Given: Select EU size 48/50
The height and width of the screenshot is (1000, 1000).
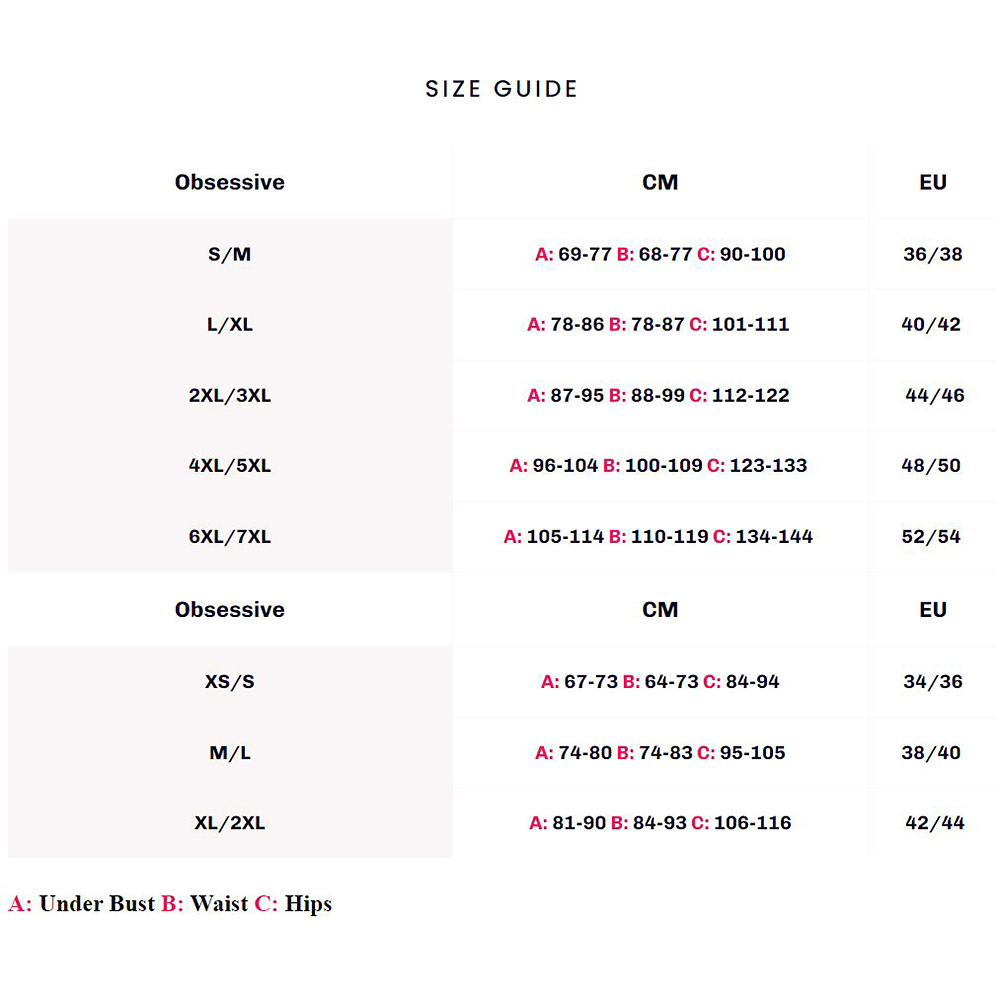Looking at the screenshot, I should click(931, 465).
